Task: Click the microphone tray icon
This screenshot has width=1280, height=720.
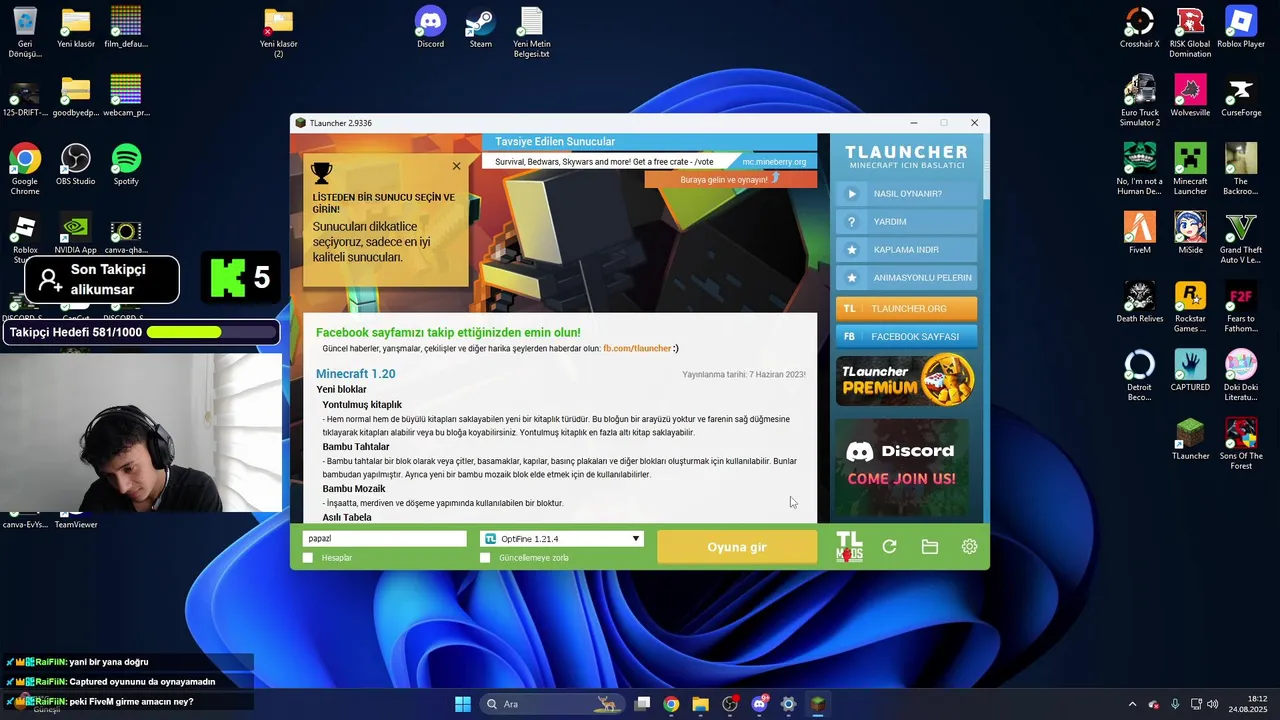Action: point(1175,704)
